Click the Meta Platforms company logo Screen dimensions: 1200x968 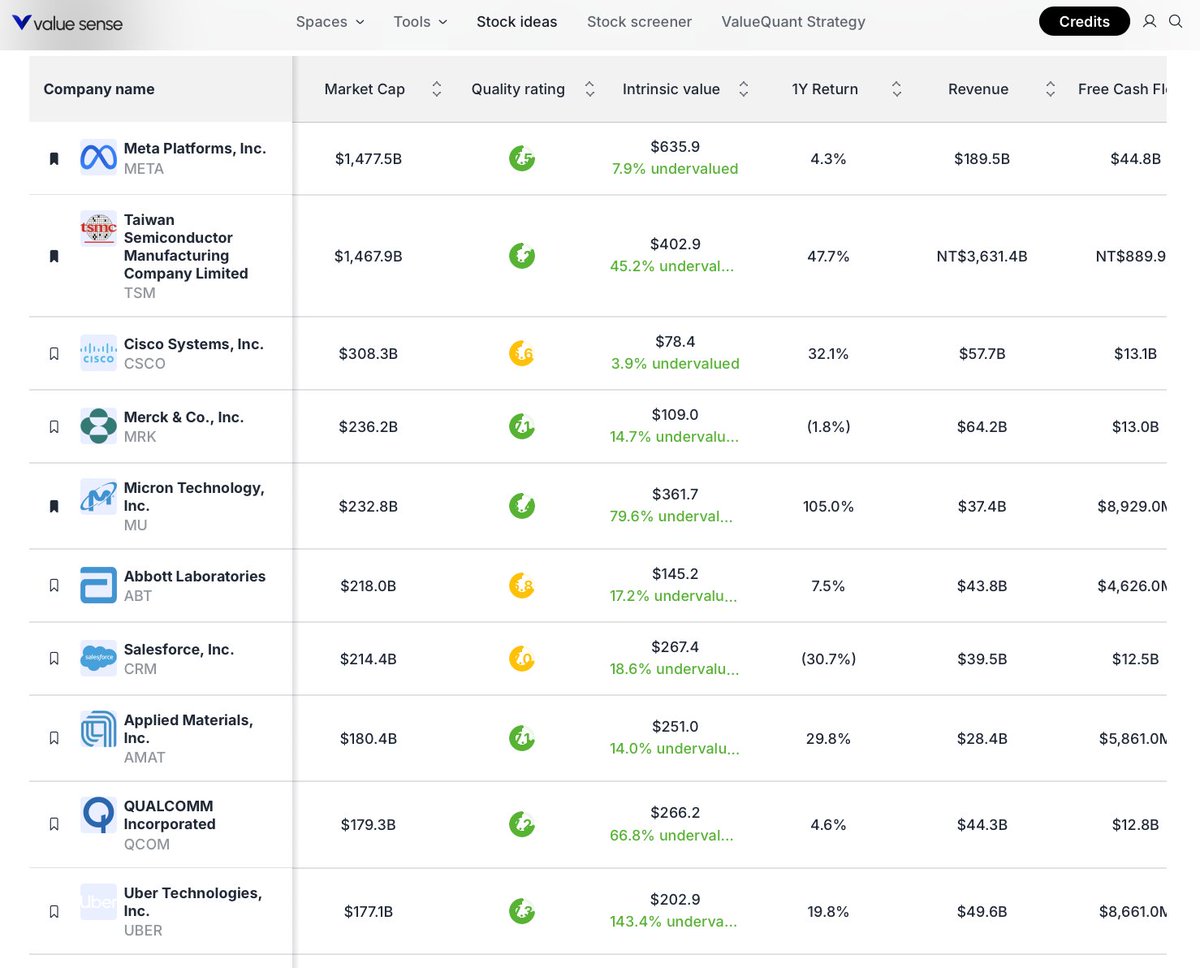pos(98,158)
